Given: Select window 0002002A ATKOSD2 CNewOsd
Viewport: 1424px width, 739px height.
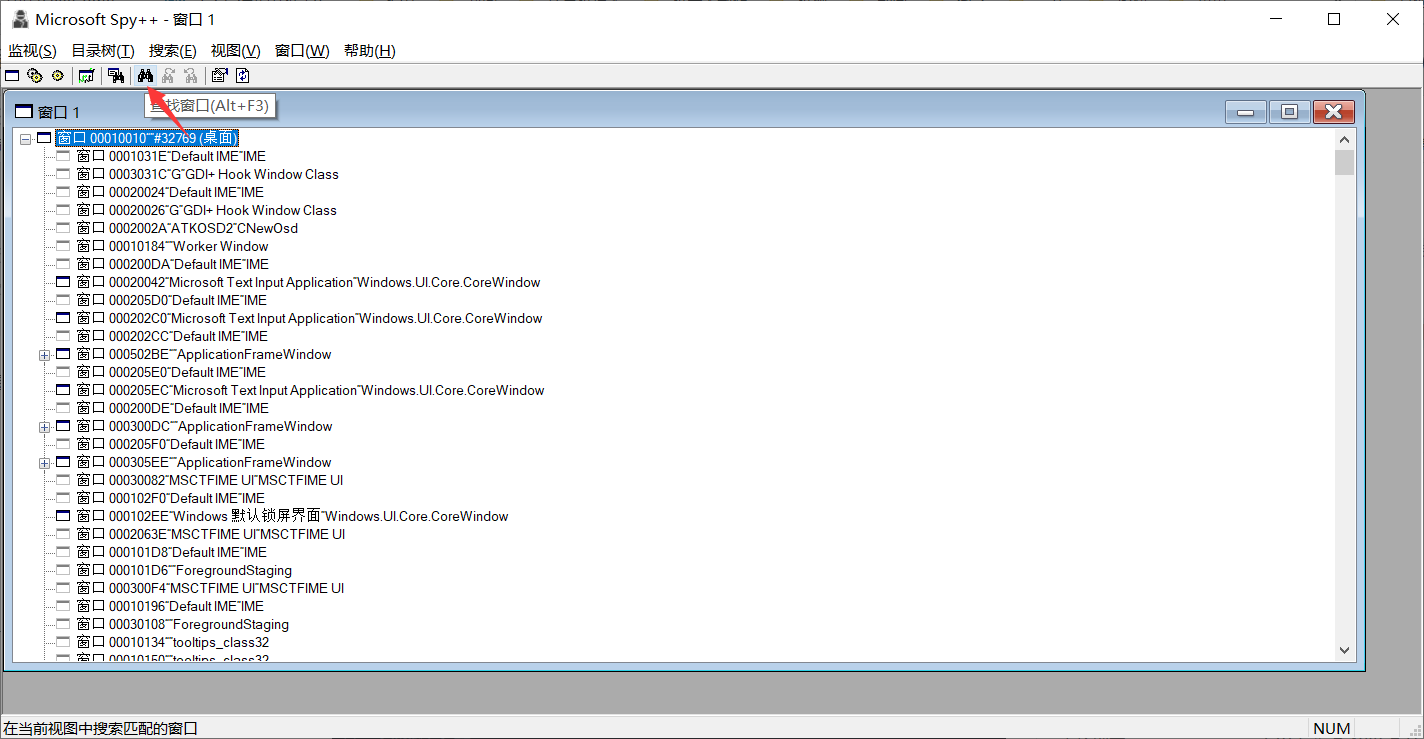Looking at the screenshot, I should pos(187,228).
